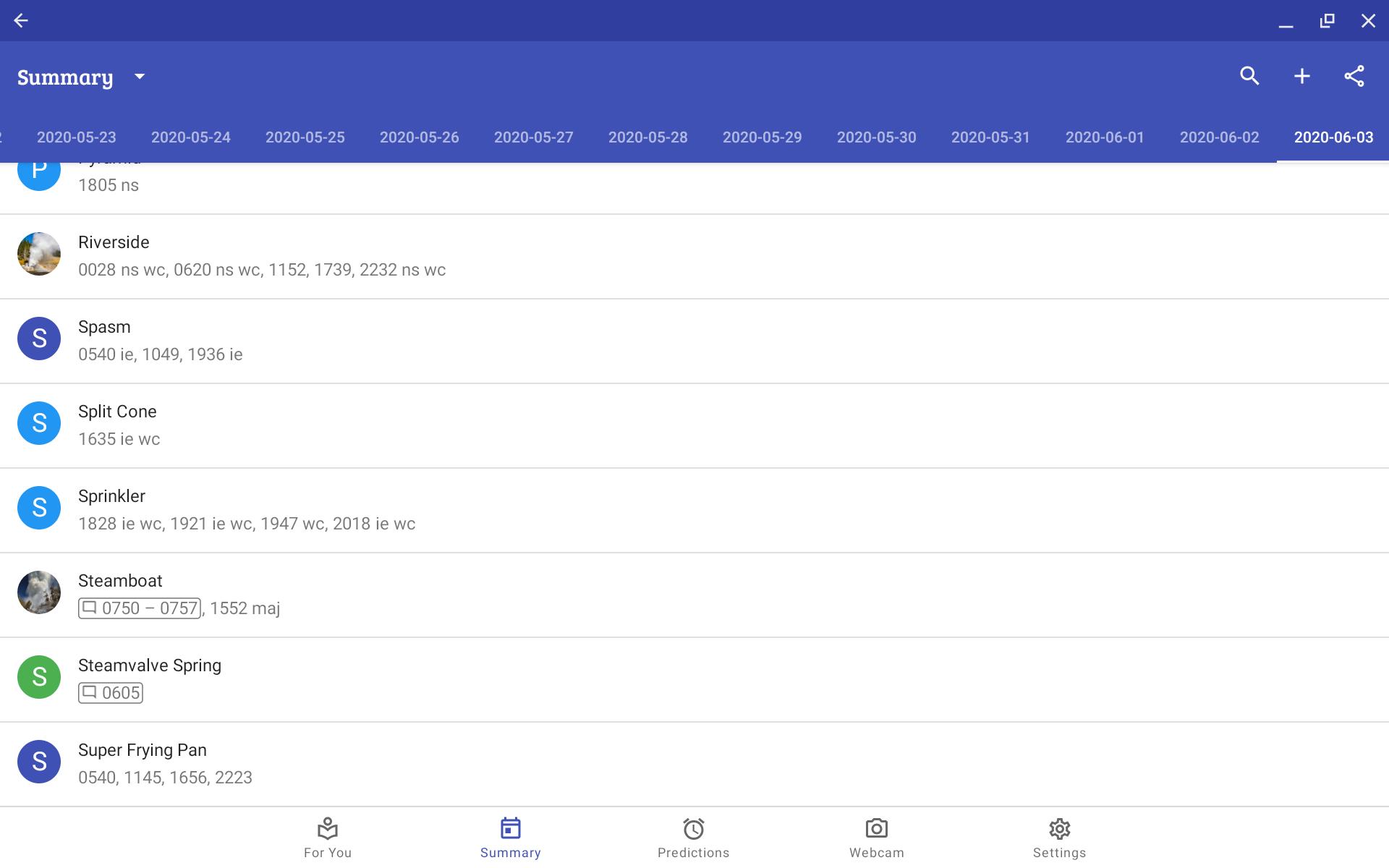Switch to the 2020-05-31 tab

click(990, 137)
